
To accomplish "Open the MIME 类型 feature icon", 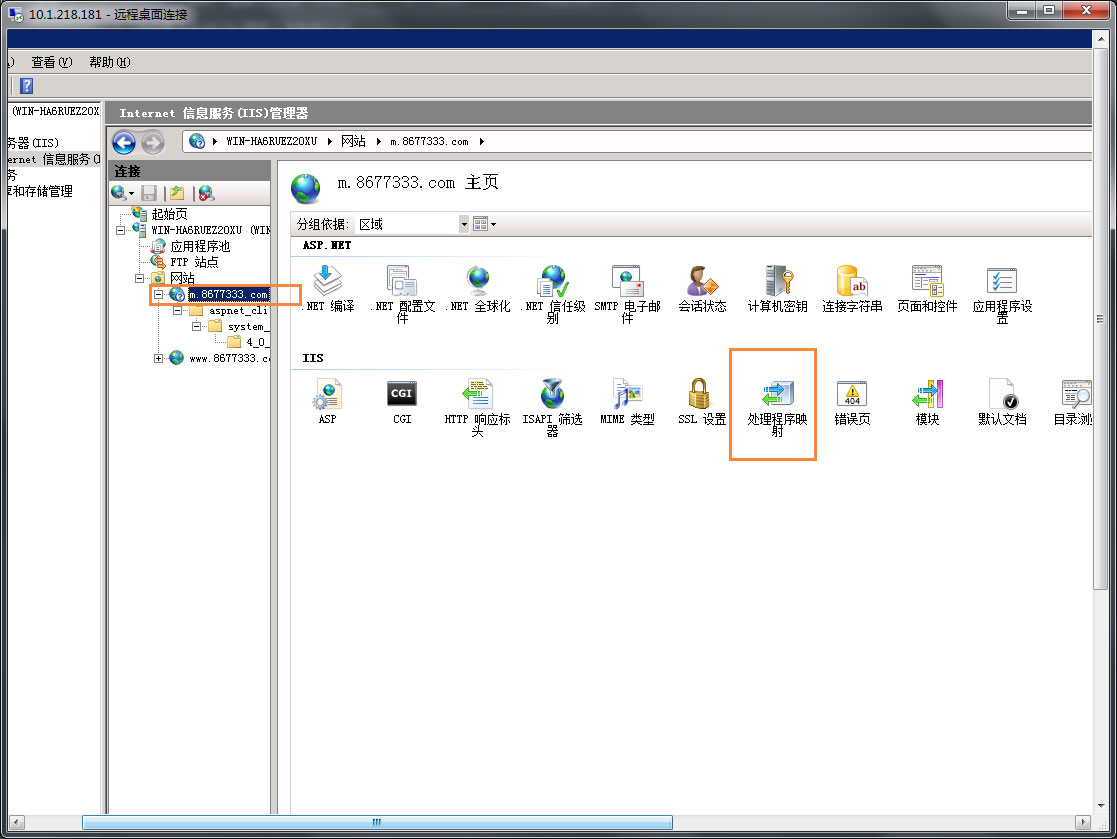I will [627, 394].
